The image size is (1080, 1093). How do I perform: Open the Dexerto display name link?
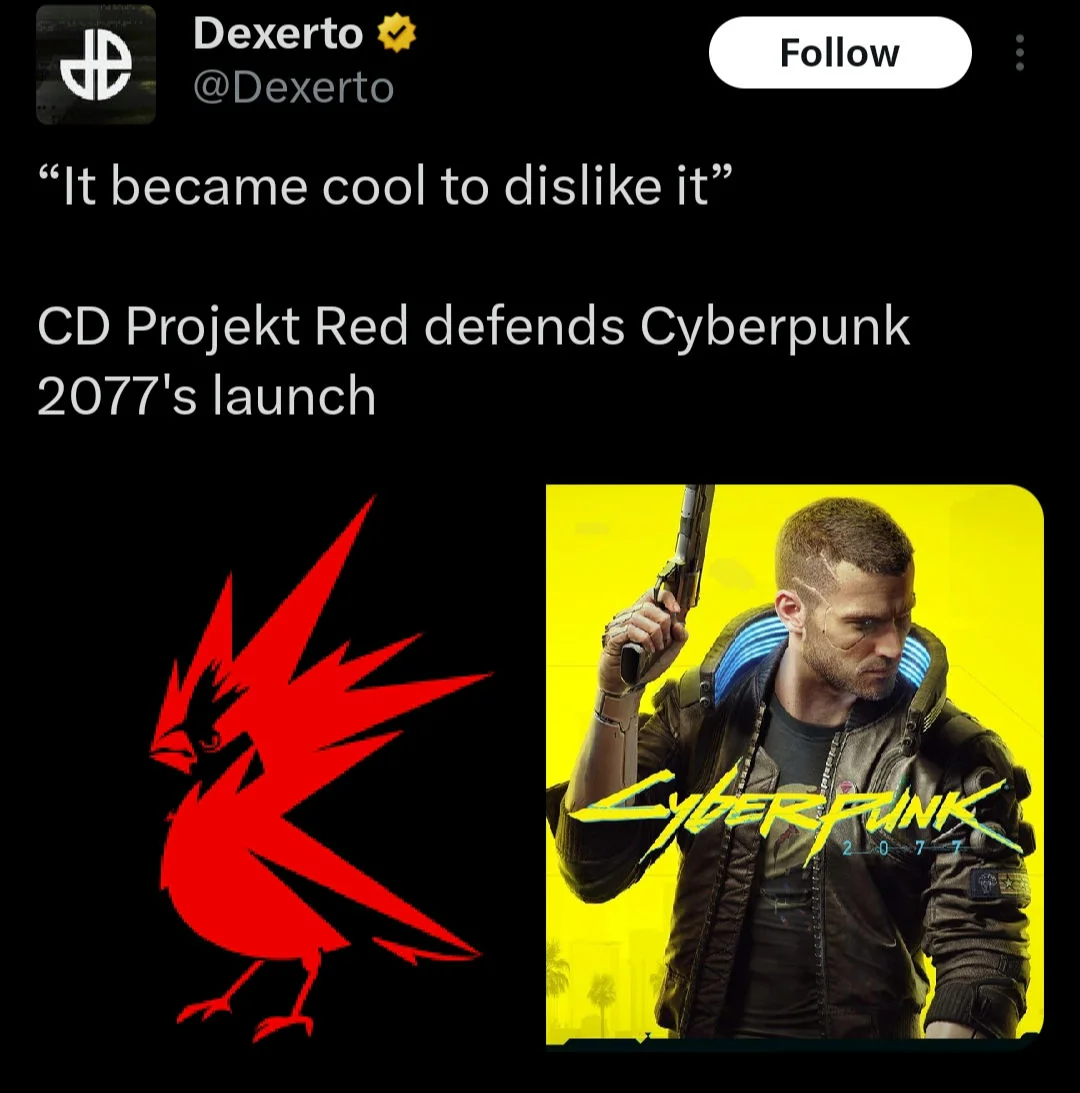pos(278,33)
